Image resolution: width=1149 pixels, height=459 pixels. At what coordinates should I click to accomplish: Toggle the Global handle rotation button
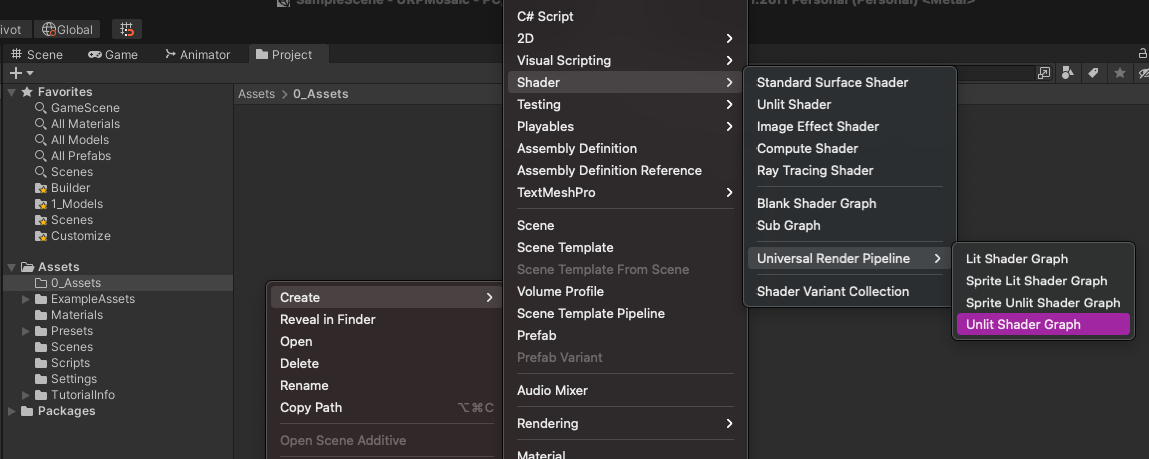(67, 29)
